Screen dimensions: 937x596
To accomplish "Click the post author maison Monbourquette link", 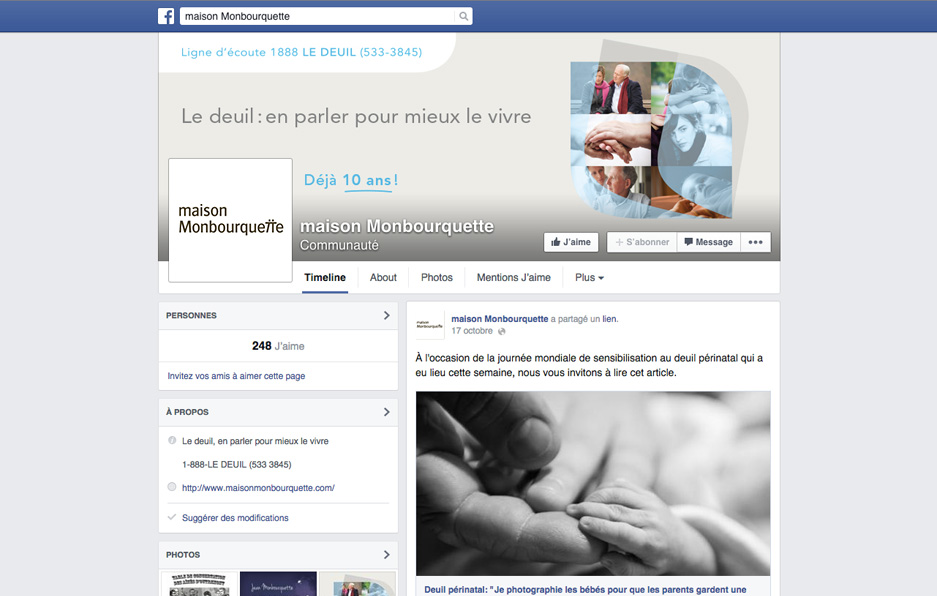I will click(500, 319).
